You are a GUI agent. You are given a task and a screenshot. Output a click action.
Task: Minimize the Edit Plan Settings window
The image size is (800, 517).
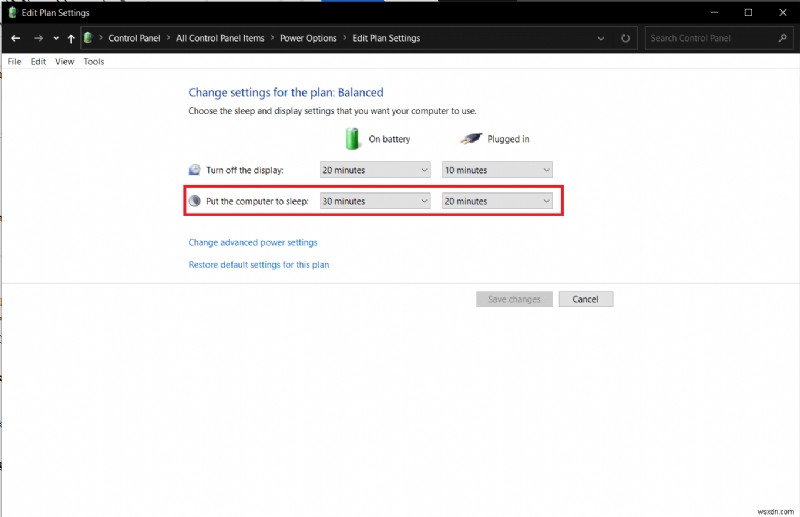[x=714, y=12]
